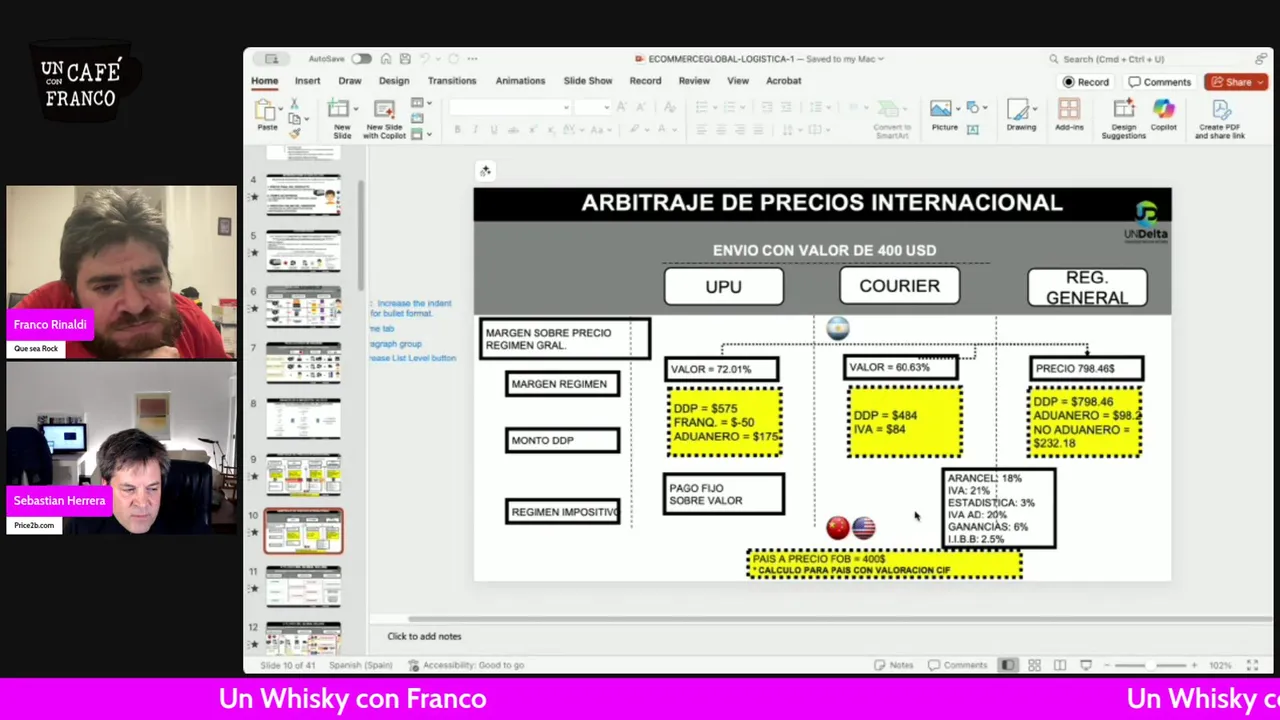Viewport: 1280px width, 720px height.
Task: Expand the Saved to my Mac dropdown
Action: [x=880, y=59]
